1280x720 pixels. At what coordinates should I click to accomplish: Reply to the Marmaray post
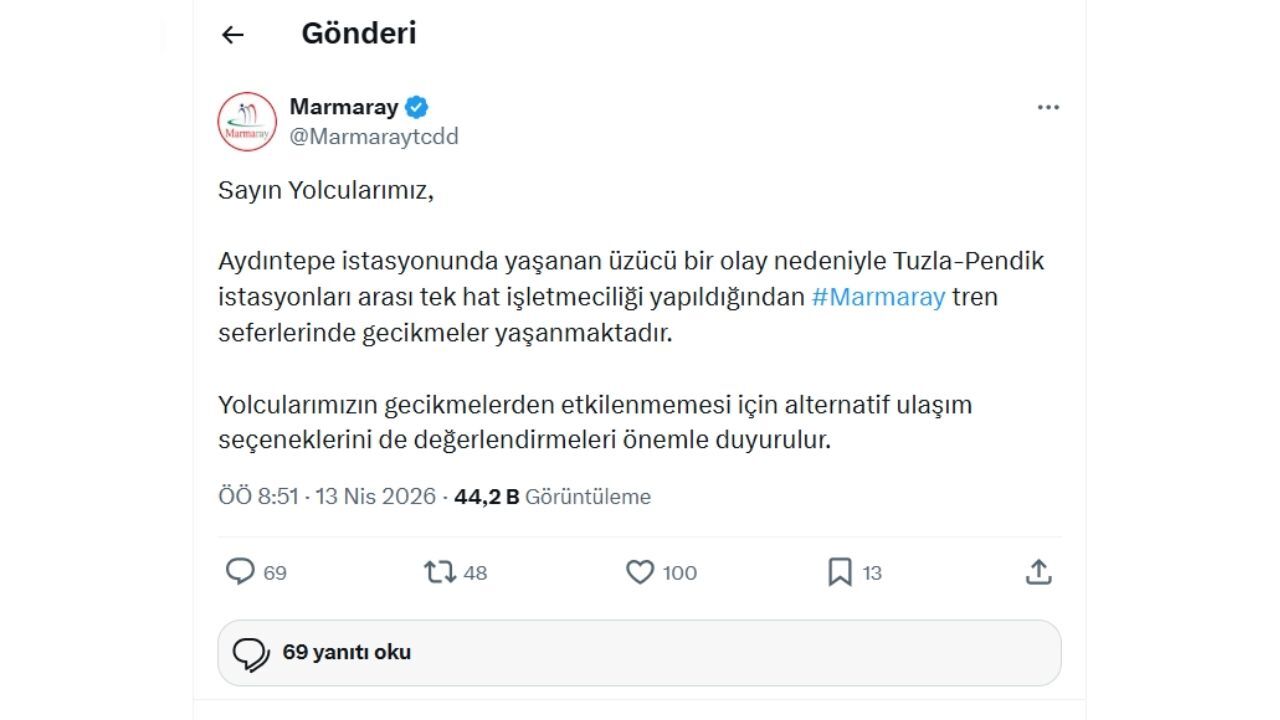[240, 572]
